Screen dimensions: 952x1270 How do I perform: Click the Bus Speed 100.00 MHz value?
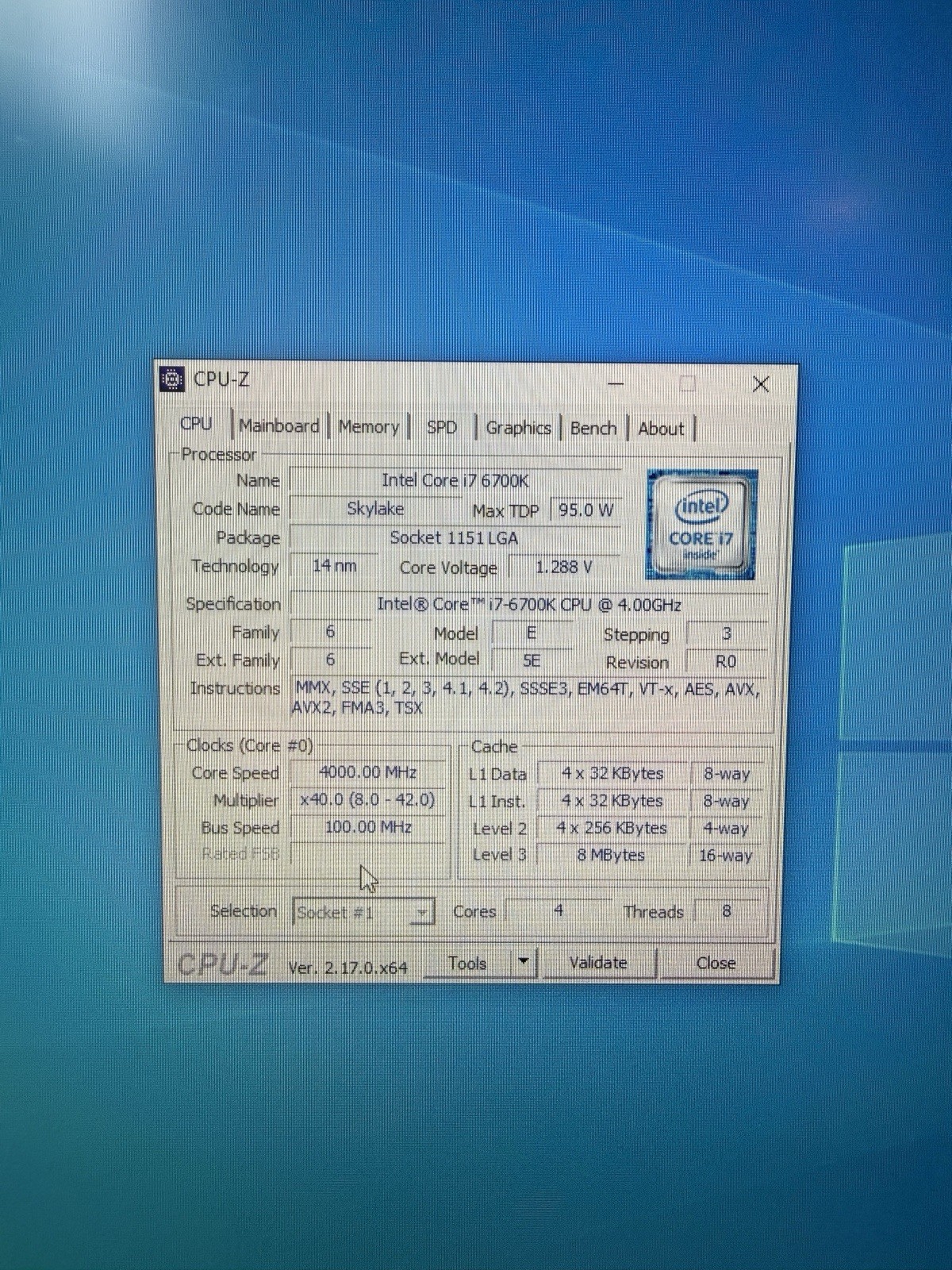tap(369, 827)
